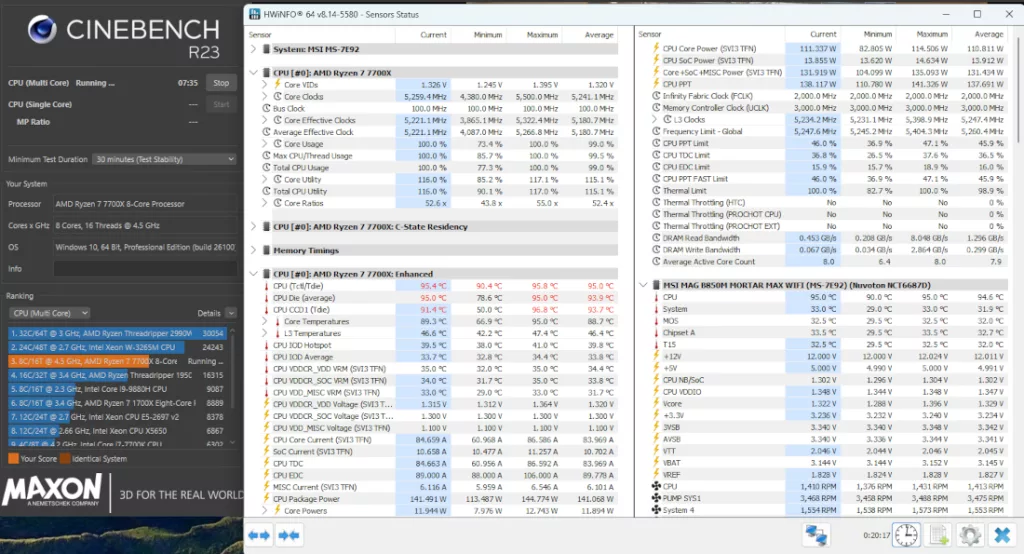Image resolution: width=1024 pixels, height=554 pixels.
Task: Collapse the CPU [#0]: AMD Ryzen 7 7700X group
Action: point(253,73)
